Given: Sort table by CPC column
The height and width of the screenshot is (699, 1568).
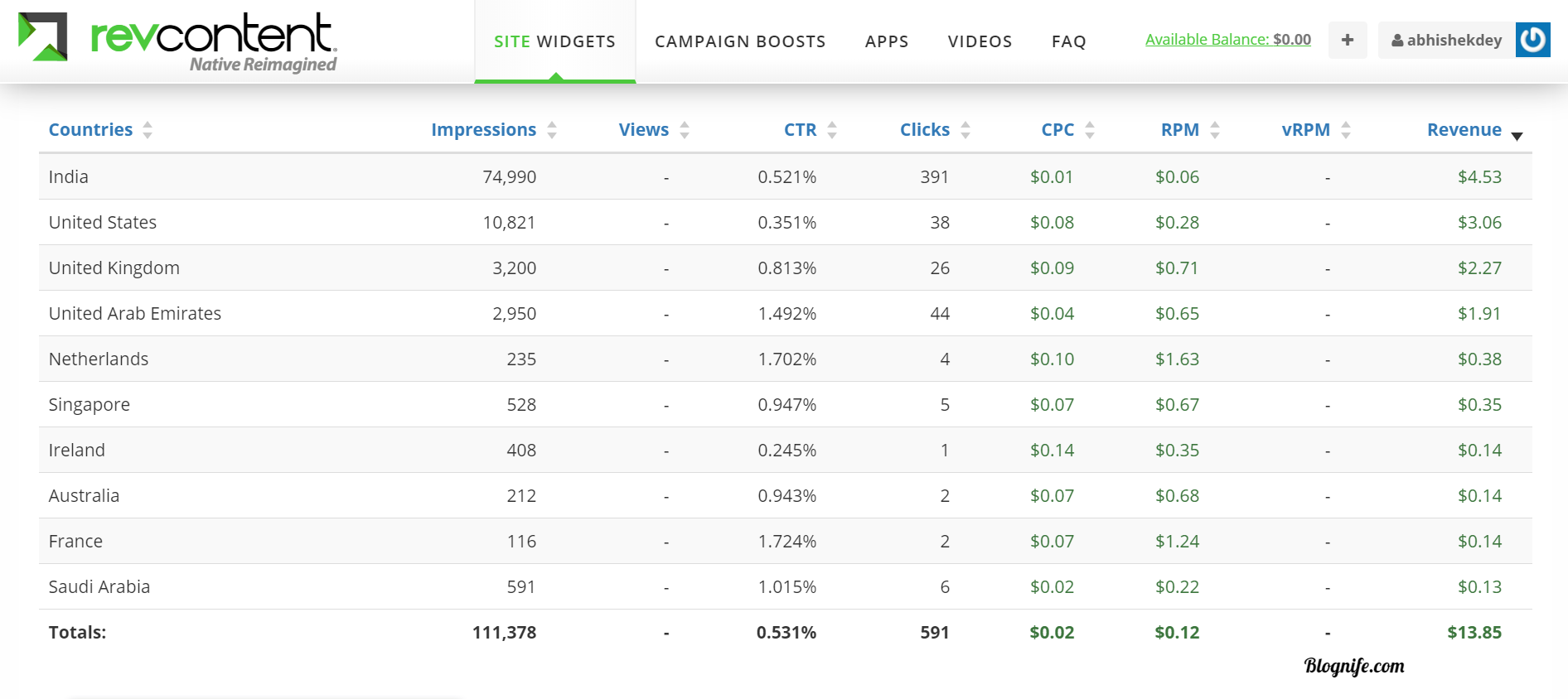Looking at the screenshot, I should [x=1057, y=130].
